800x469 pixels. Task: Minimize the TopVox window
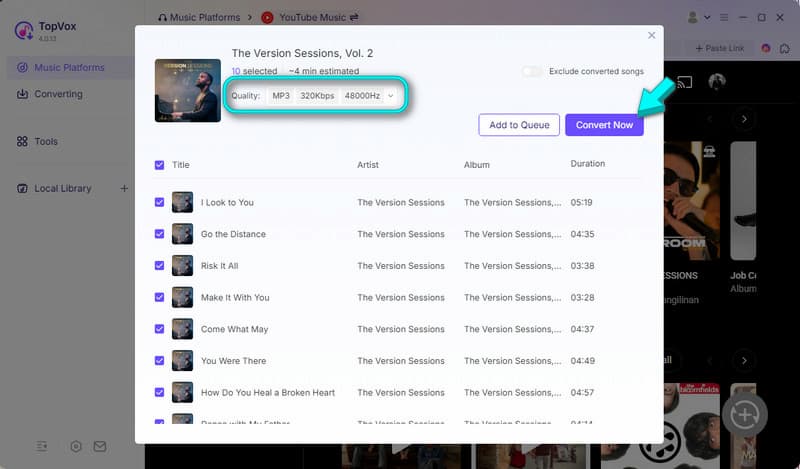tap(743, 17)
